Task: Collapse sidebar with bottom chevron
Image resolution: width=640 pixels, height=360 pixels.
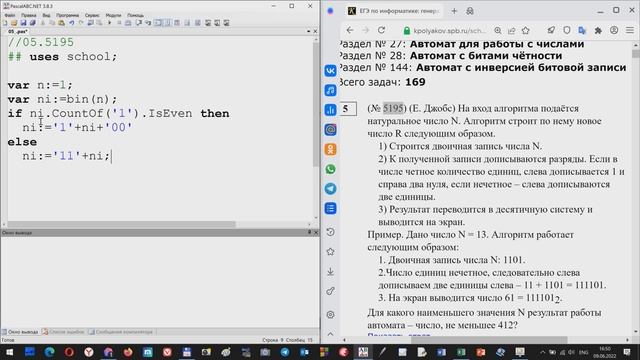Action: coord(330,334)
